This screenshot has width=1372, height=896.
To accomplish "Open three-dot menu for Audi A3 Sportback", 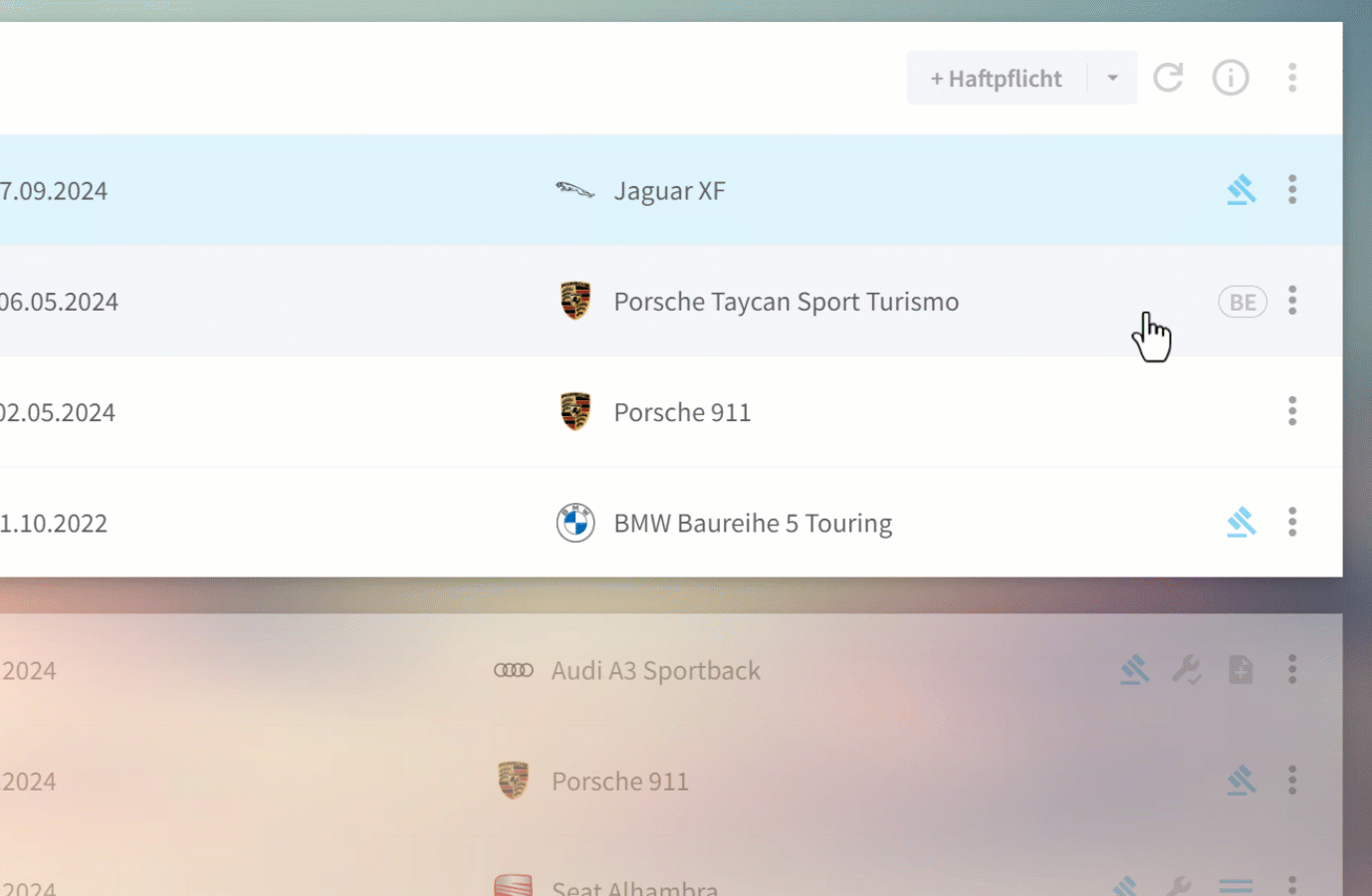I will (1292, 670).
